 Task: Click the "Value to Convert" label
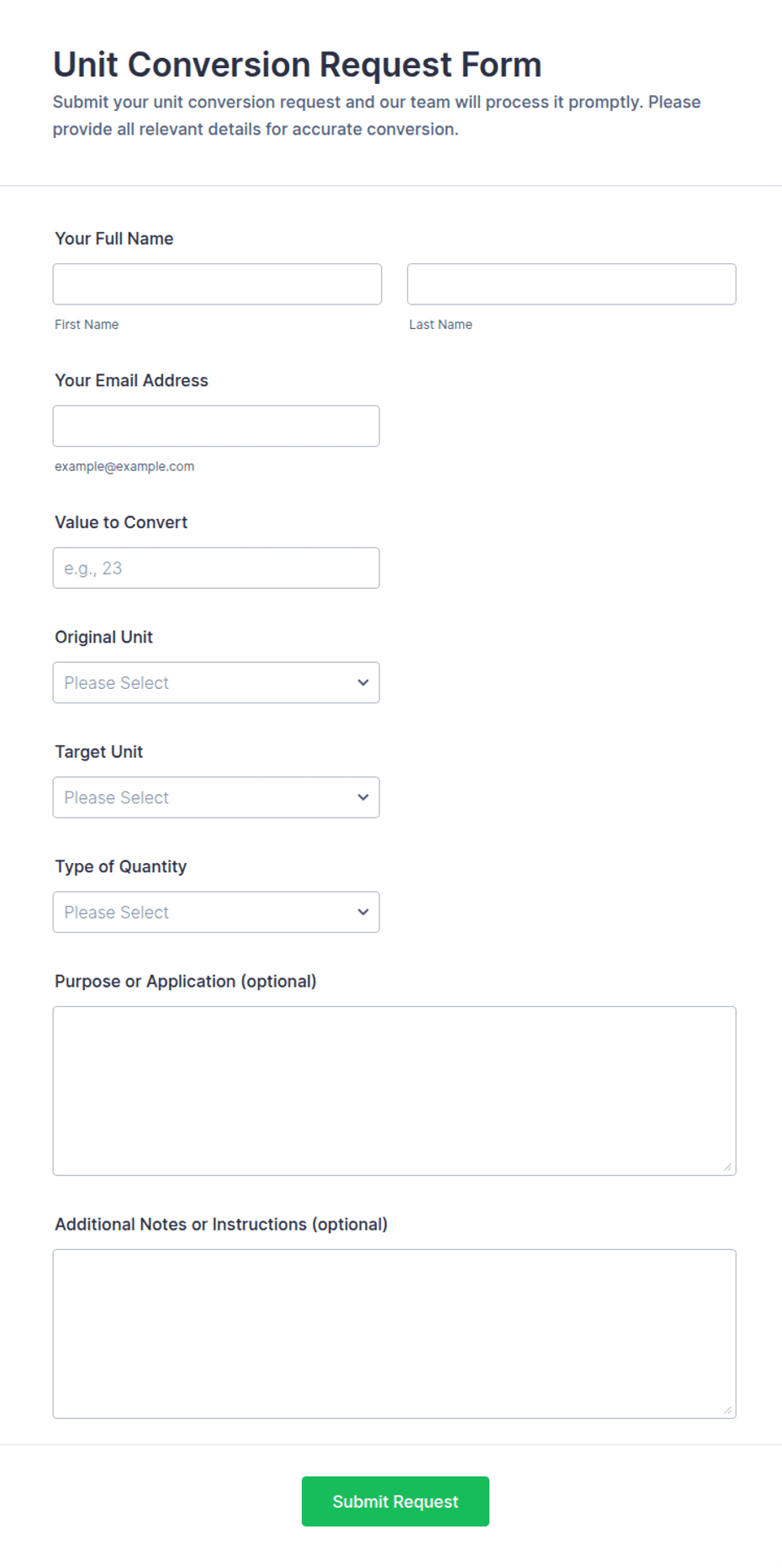(121, 522)
